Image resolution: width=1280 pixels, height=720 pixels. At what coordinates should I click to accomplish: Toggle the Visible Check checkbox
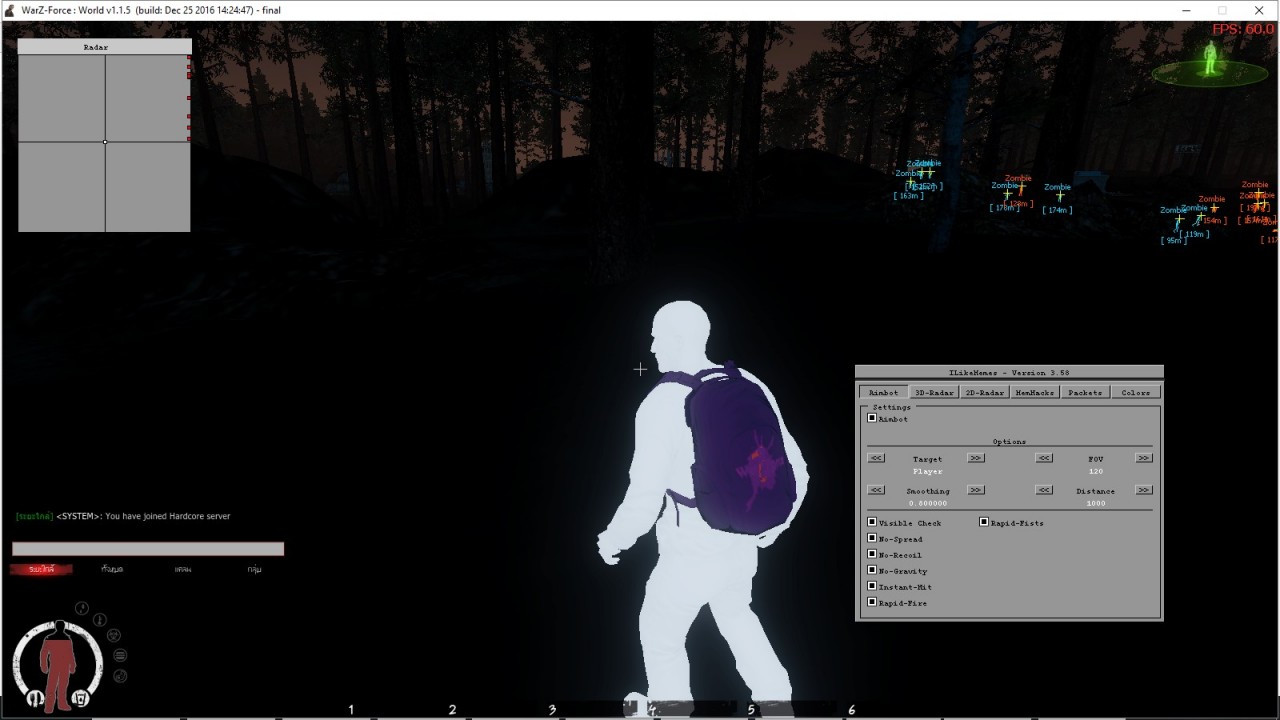point(872,522)
